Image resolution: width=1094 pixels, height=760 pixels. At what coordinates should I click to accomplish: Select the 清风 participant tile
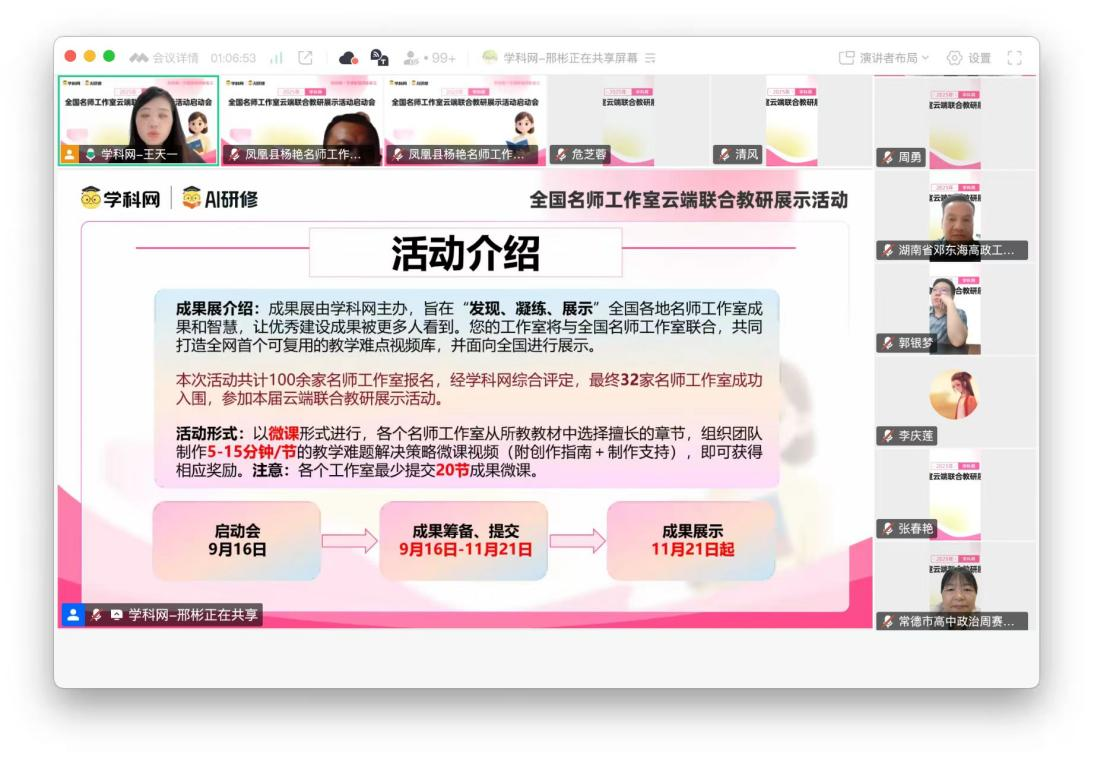[791, 120]
